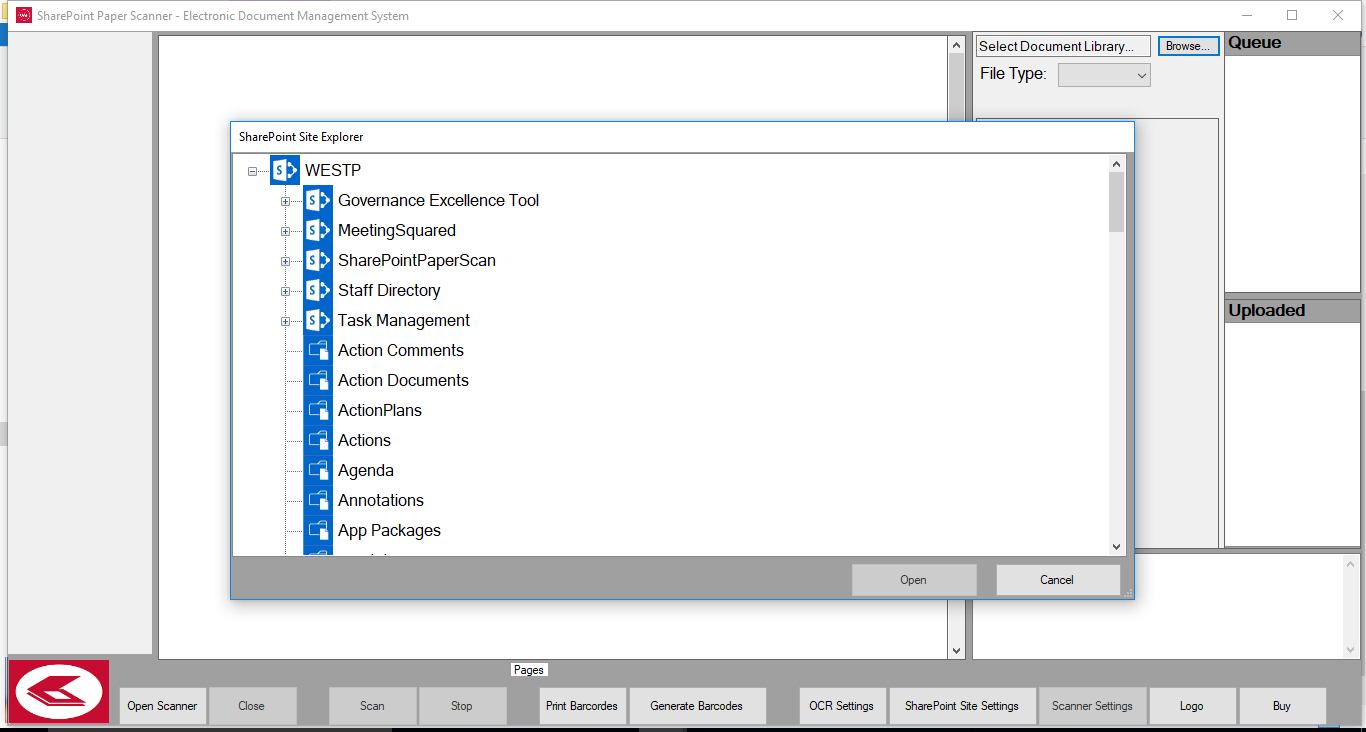Image resolution: width=1366 pixels, height=732 pixels.
Task: Click the Action Documents library icon
Action: [318, 380]
